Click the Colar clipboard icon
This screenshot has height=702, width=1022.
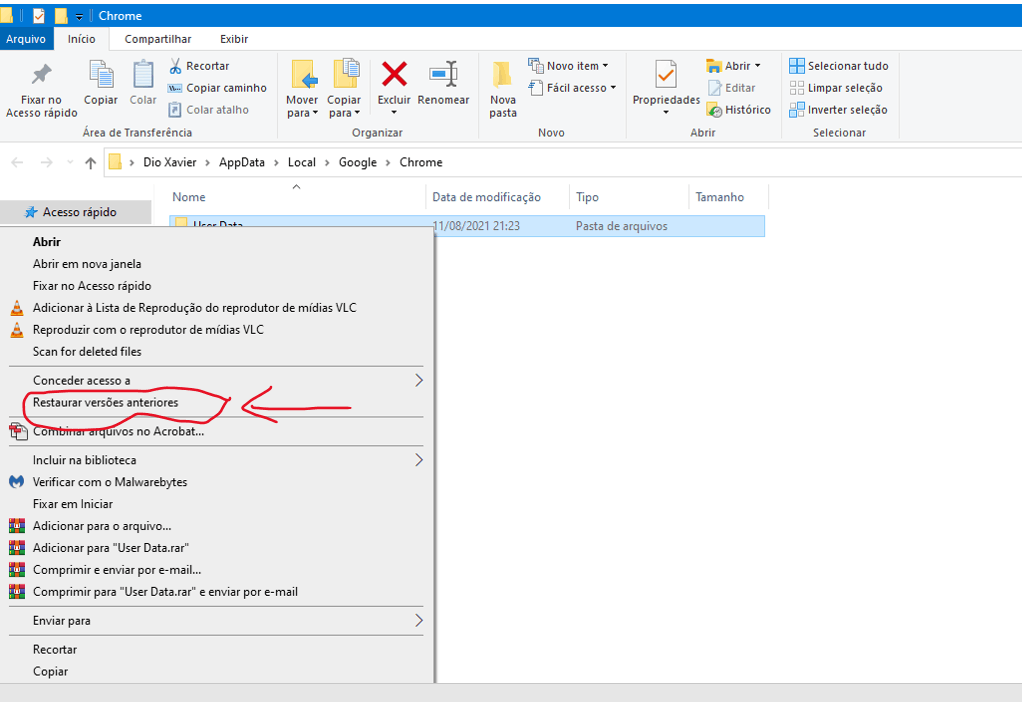(x=143, y=74)
